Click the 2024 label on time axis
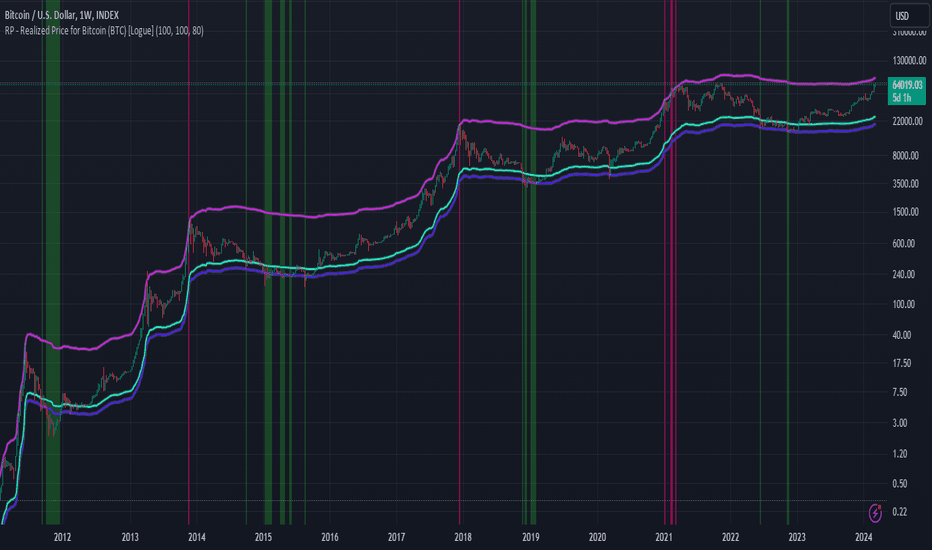 pyautogui.click(x=864, y=538)
